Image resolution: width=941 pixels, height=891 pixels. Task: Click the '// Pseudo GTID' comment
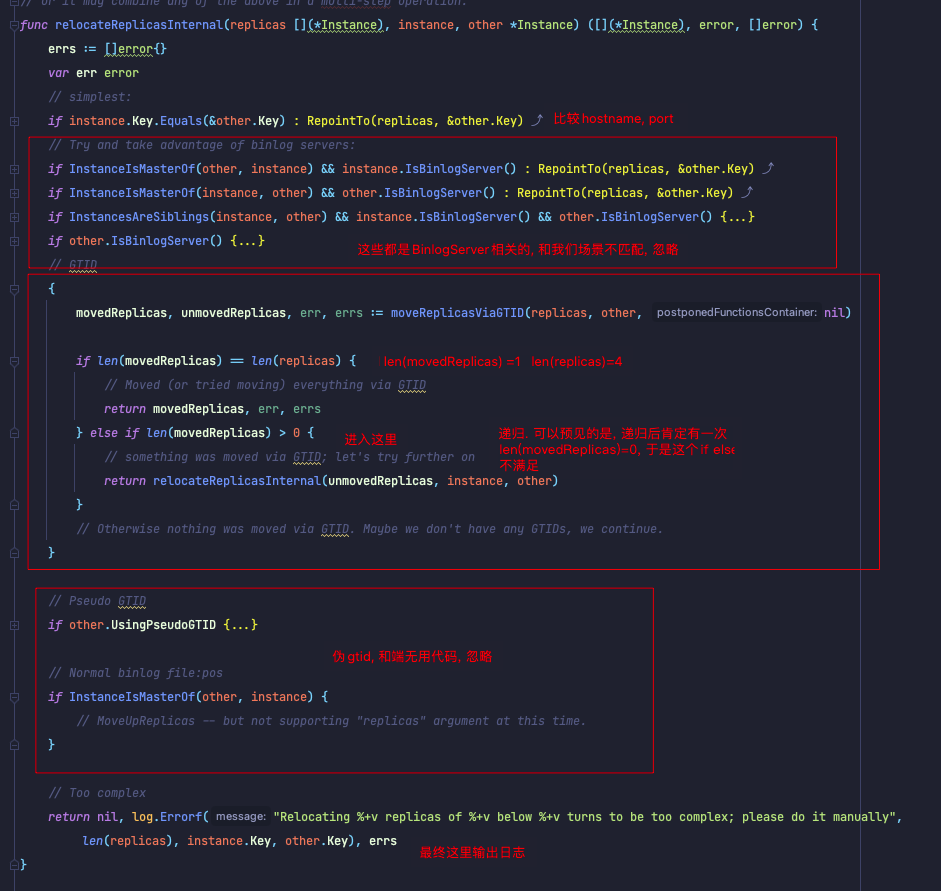tap(97, 601)
